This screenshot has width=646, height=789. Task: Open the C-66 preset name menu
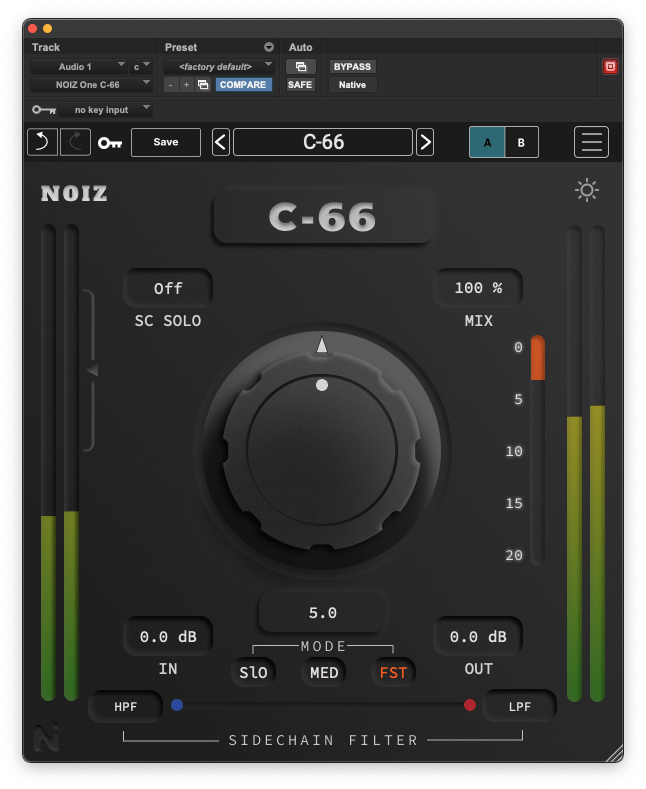point(323,143)
